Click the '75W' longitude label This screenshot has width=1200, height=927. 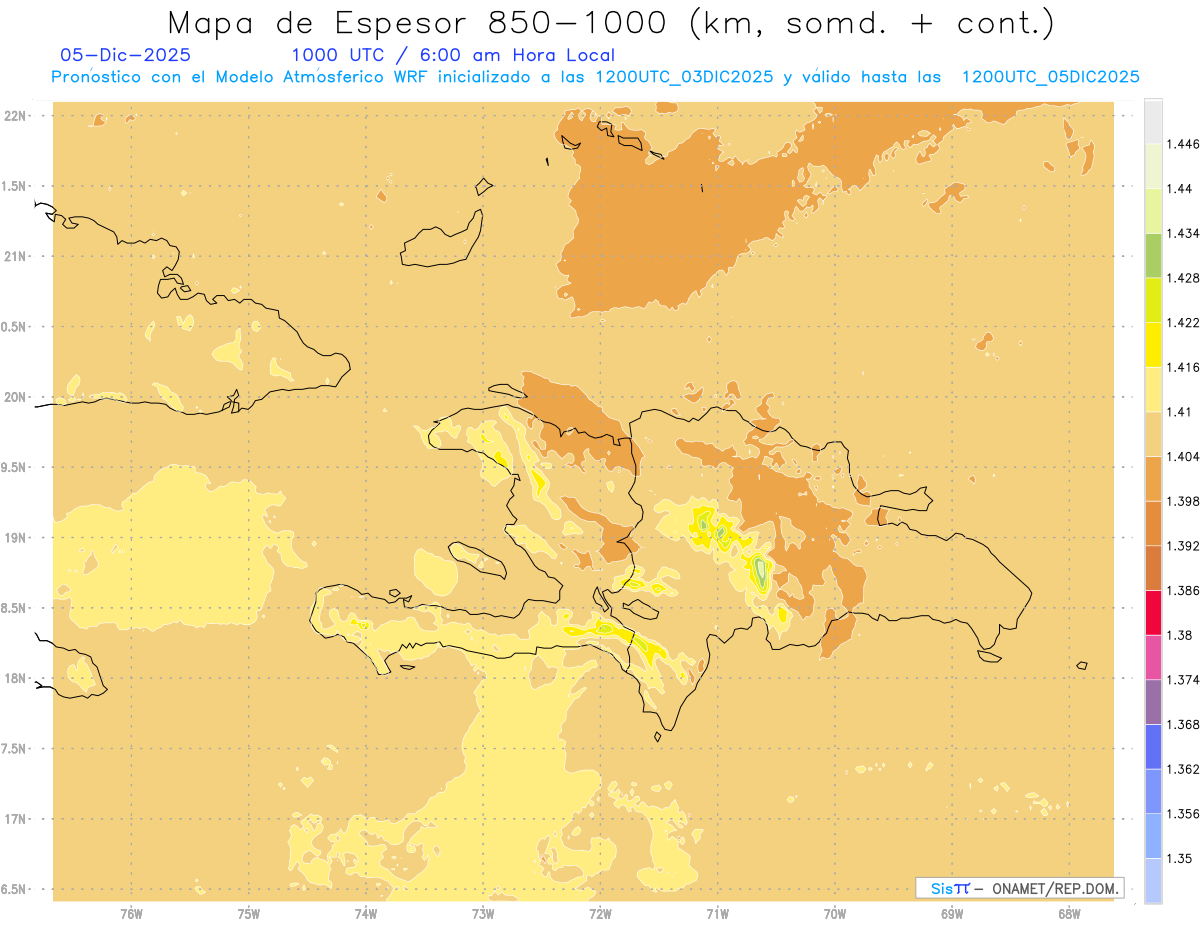[249, 914]
